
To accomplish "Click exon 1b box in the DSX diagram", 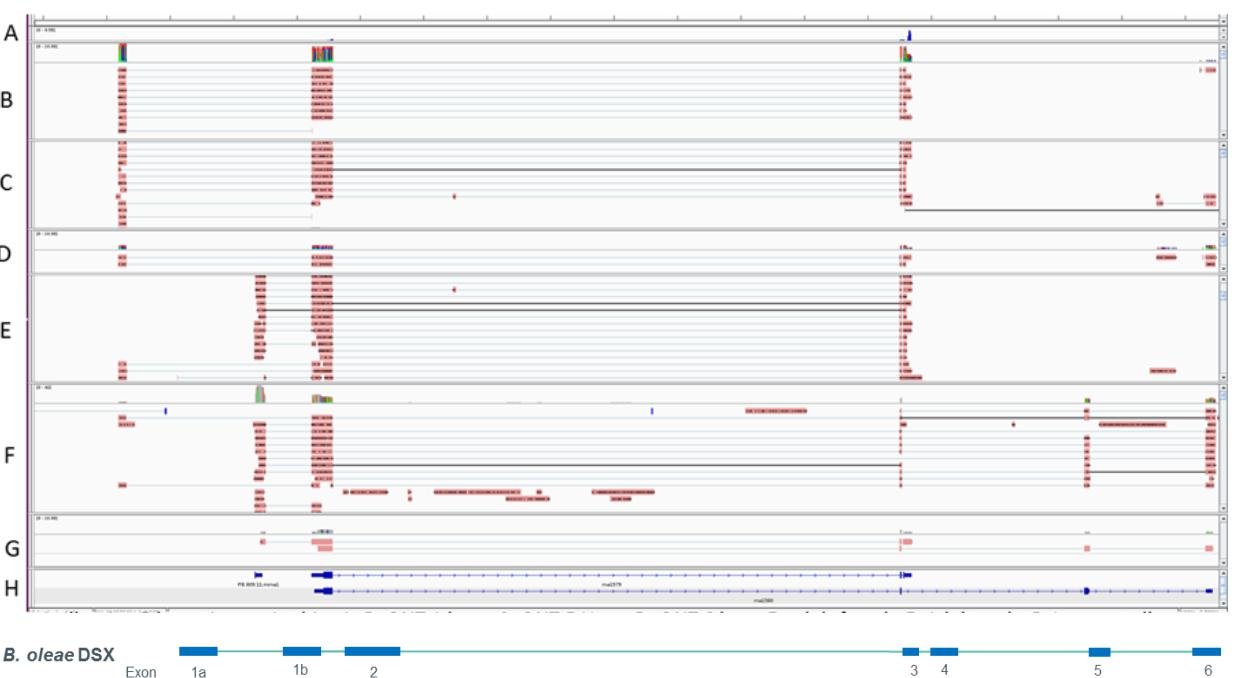I will 302,651.
